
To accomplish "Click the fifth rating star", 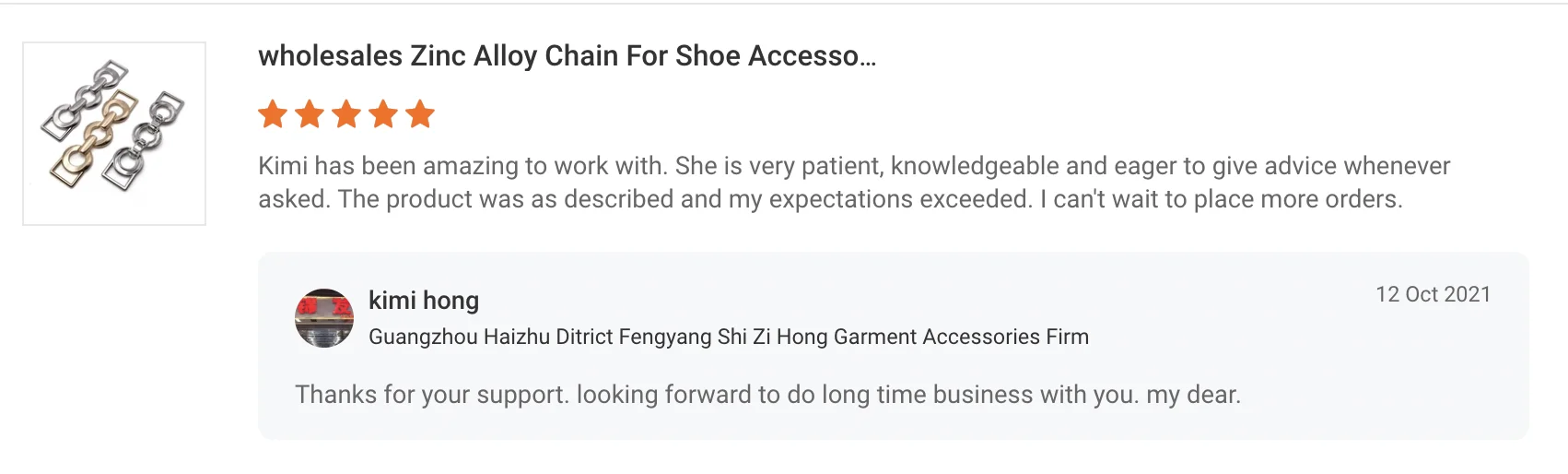I will pos(420,114).
